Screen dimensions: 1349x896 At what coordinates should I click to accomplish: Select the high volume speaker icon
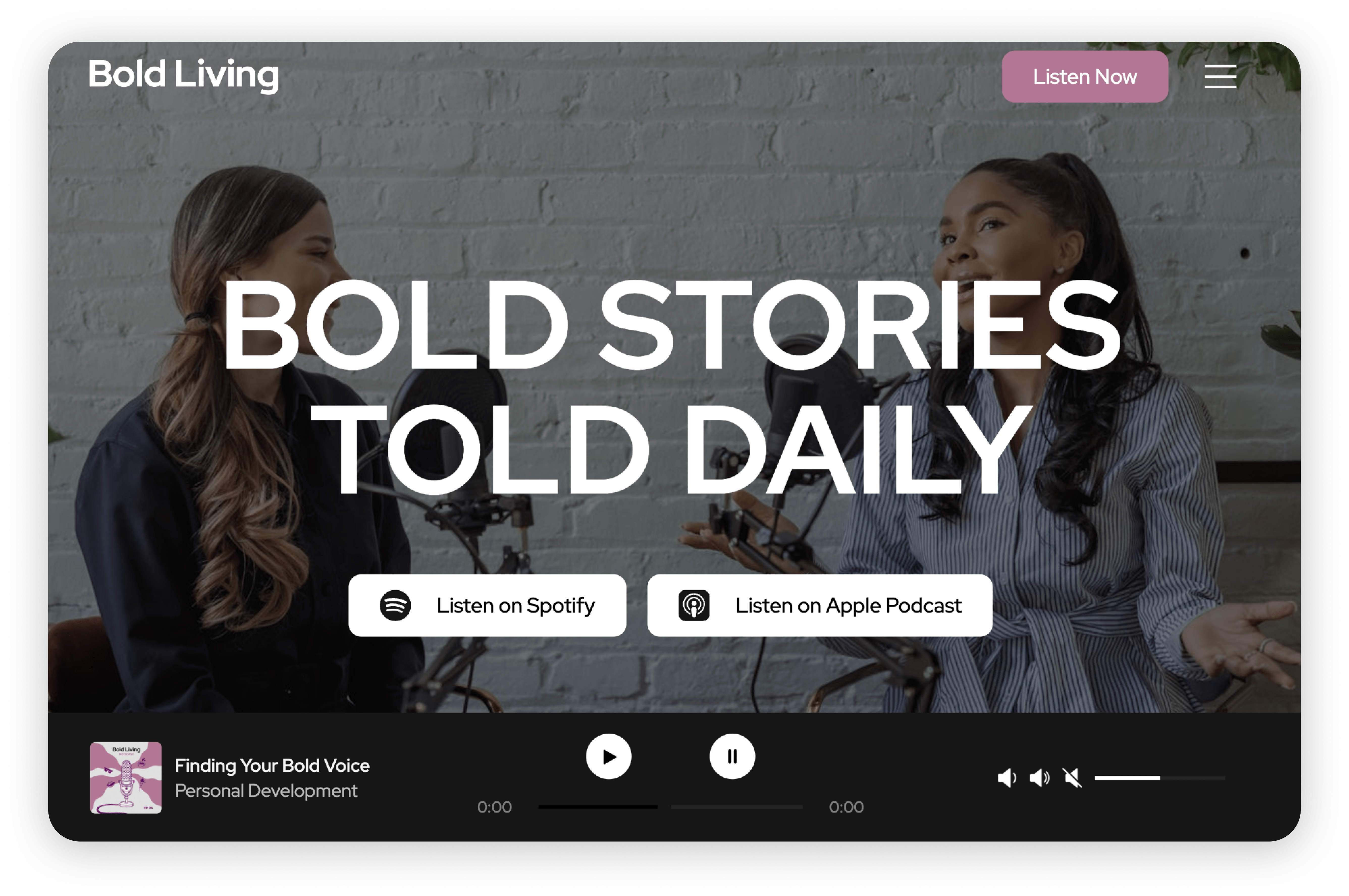tap(1039, 778)
